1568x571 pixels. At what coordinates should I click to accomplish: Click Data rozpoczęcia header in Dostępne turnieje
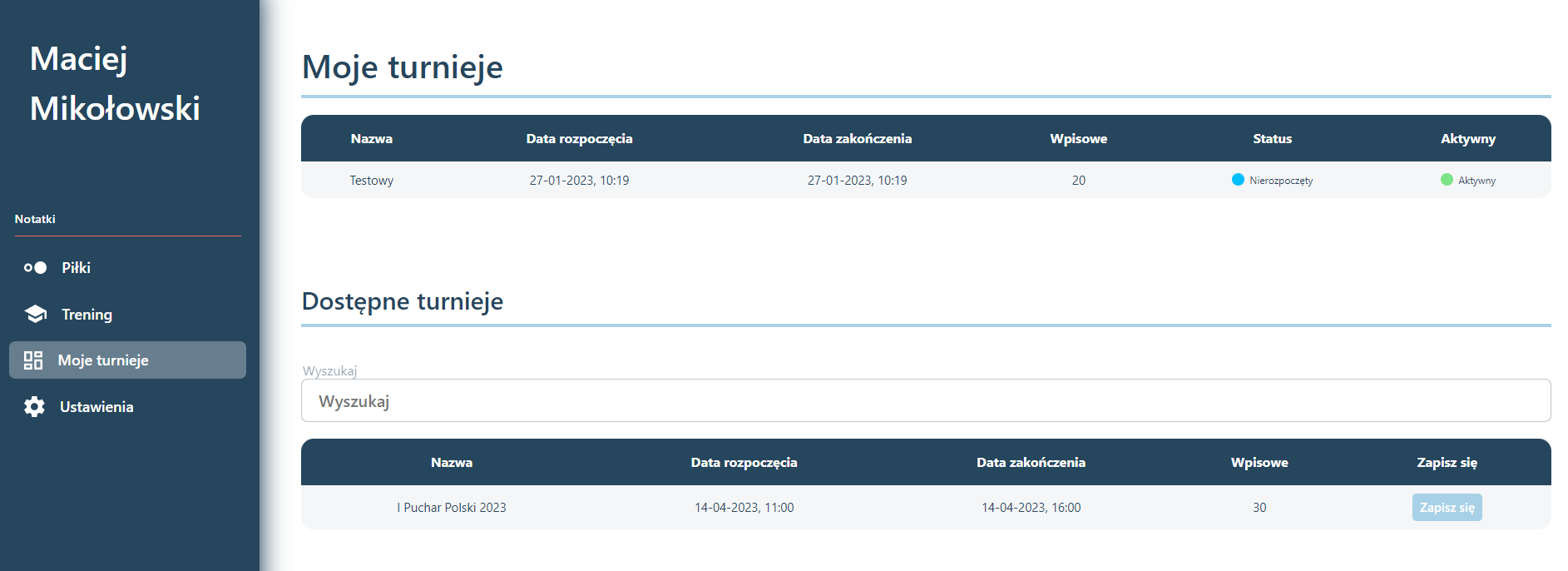pyautogui.click(x=744, y=463)
